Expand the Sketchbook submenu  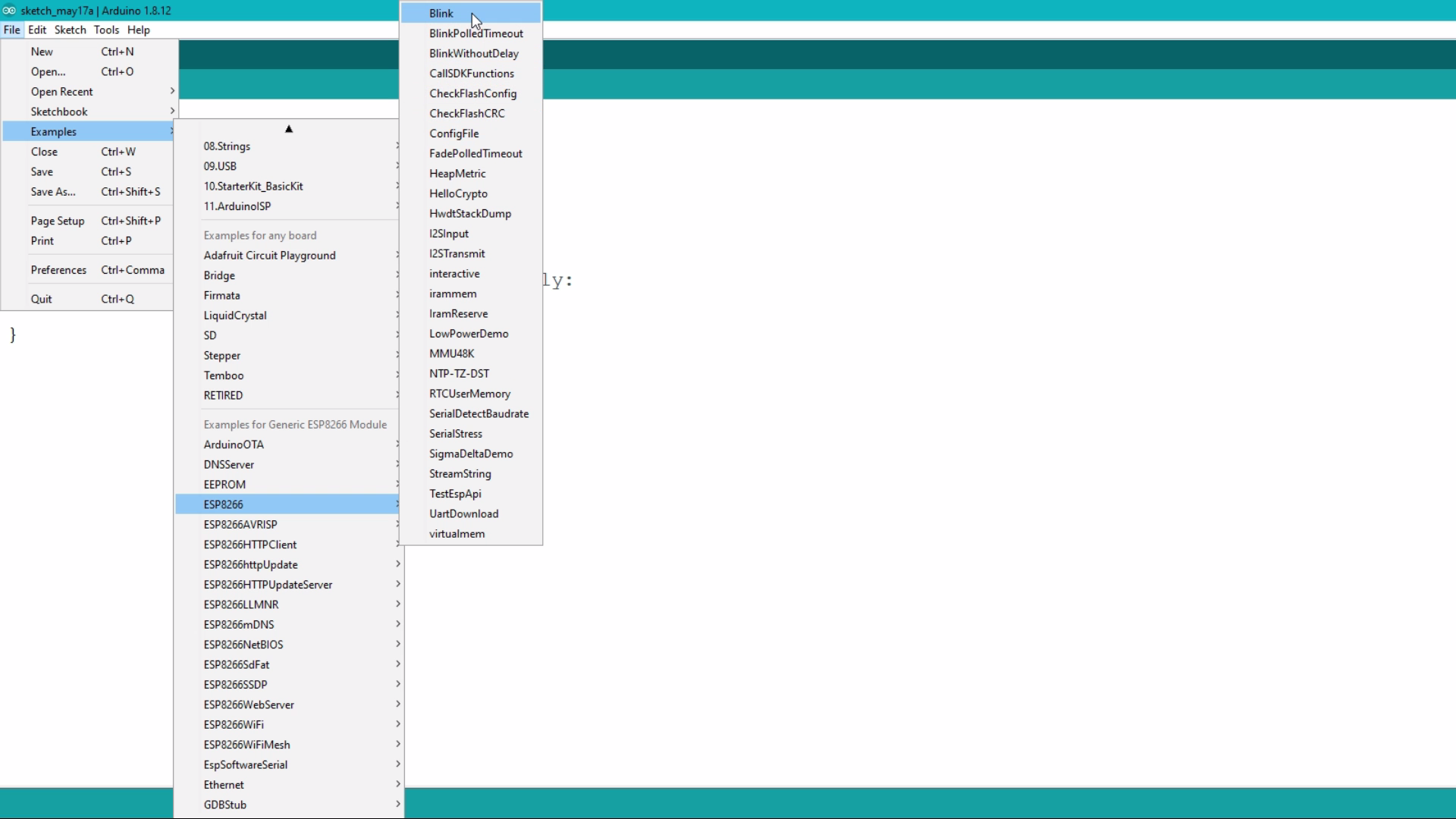[89, 111]
